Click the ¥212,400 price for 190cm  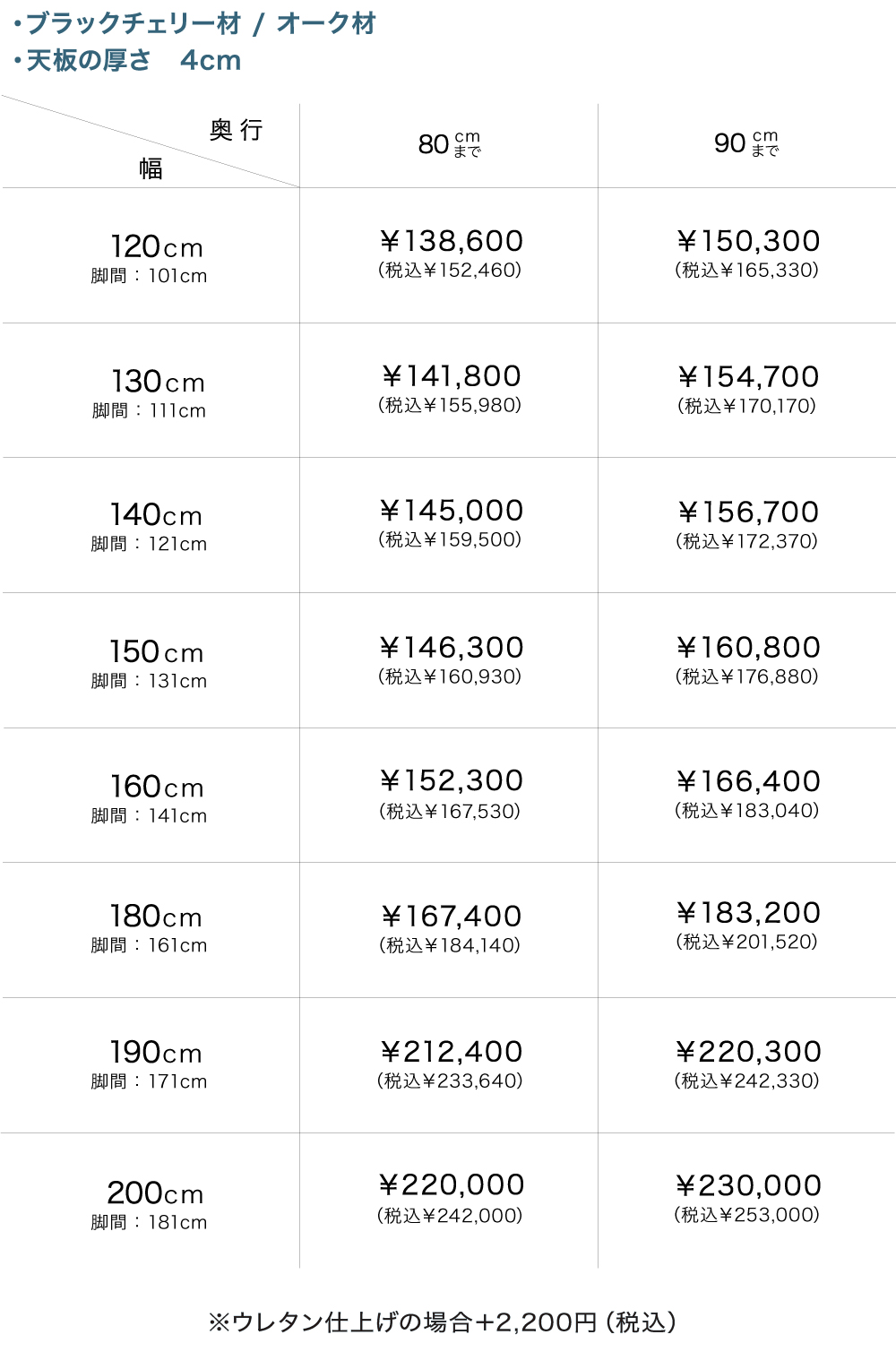click(x=451, y=1052)
